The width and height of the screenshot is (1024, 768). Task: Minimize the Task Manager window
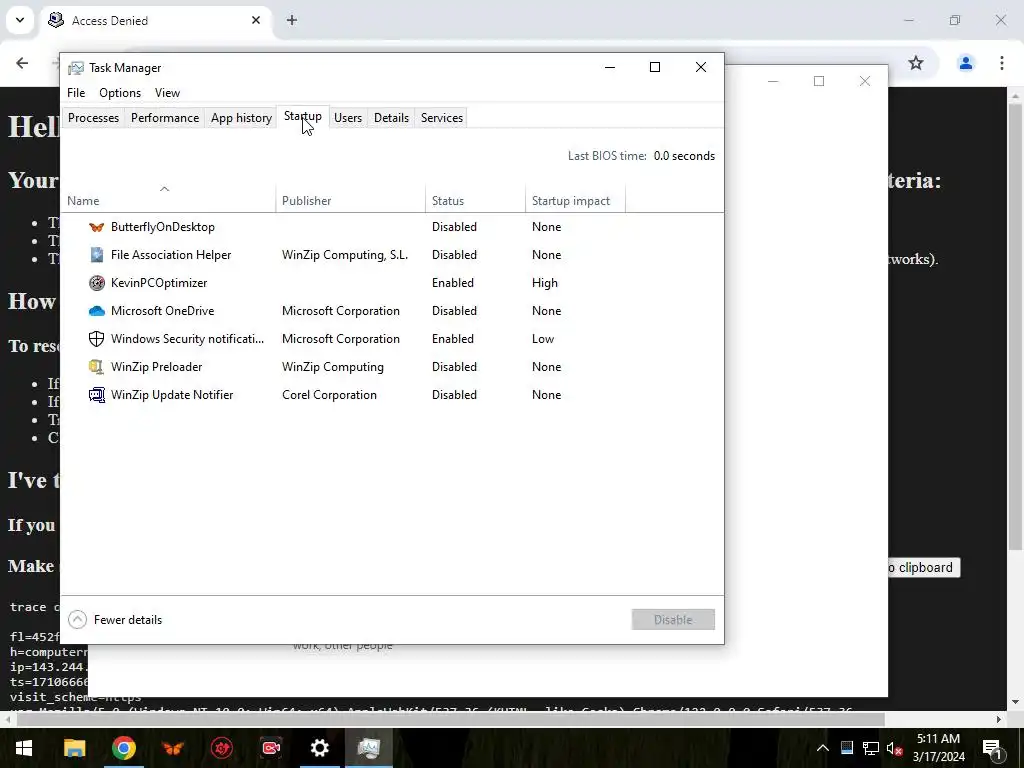click(610, 67)
